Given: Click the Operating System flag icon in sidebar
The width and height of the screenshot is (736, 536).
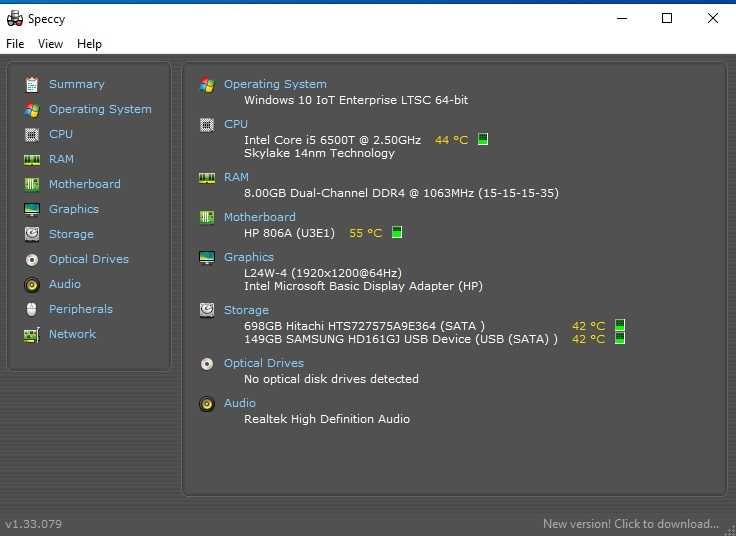Looking at the screenshot, I should (32, 110).
